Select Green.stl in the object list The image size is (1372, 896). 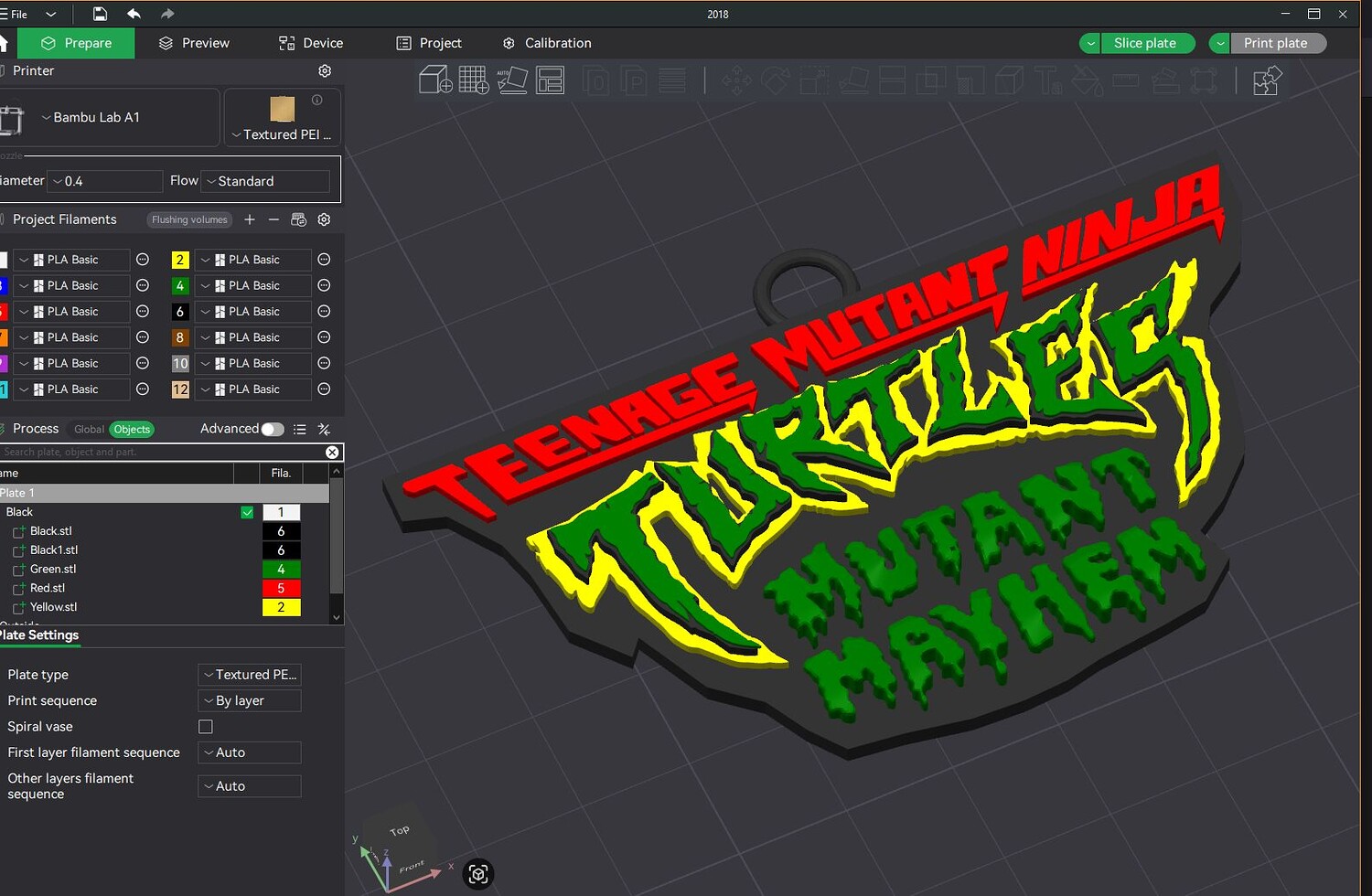click(x=53, y=569)
